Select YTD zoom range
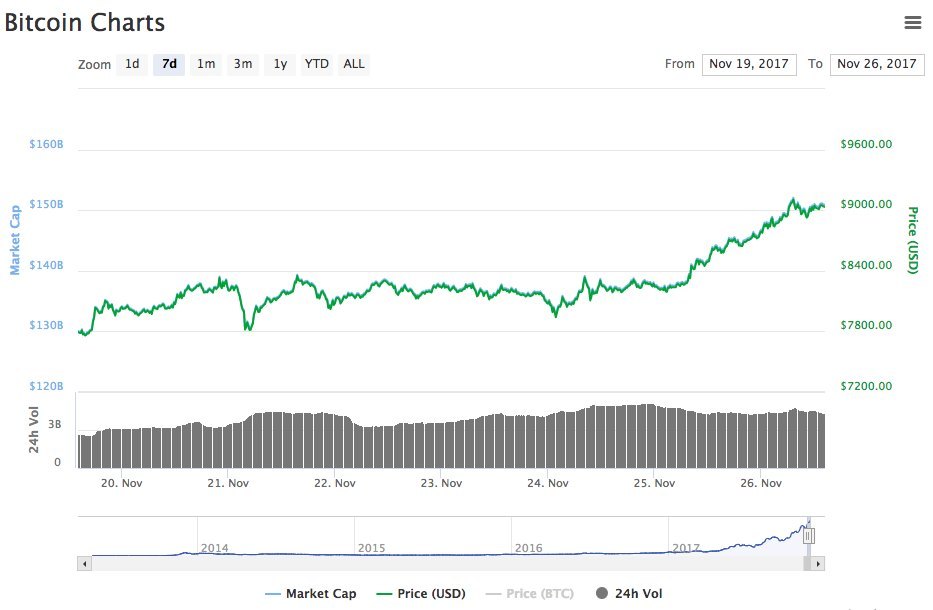 pos(316,64)
